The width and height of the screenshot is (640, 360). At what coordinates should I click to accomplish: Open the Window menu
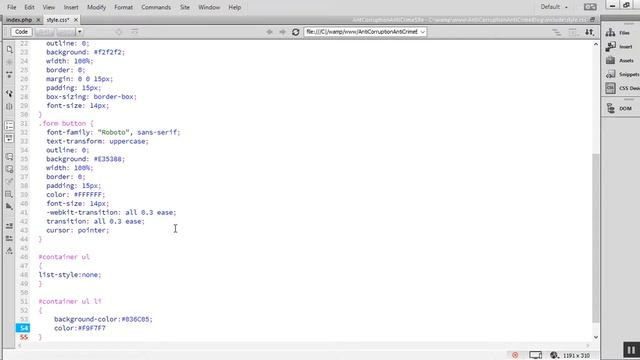click(209, 7)
